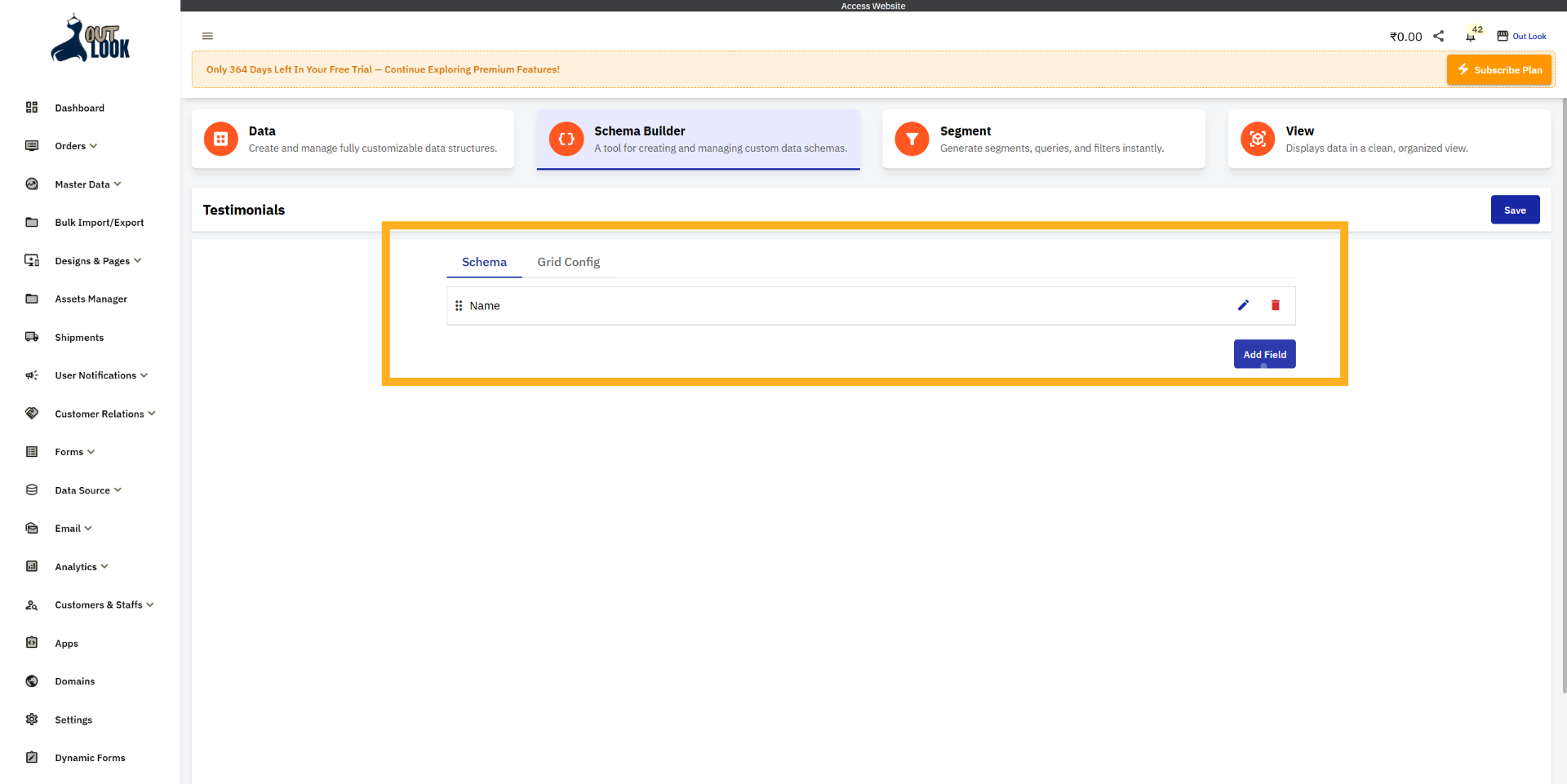This screenshot has height=784, width=1567.
Task: Click the Apps sidebar icon
Action: (32, 643)
